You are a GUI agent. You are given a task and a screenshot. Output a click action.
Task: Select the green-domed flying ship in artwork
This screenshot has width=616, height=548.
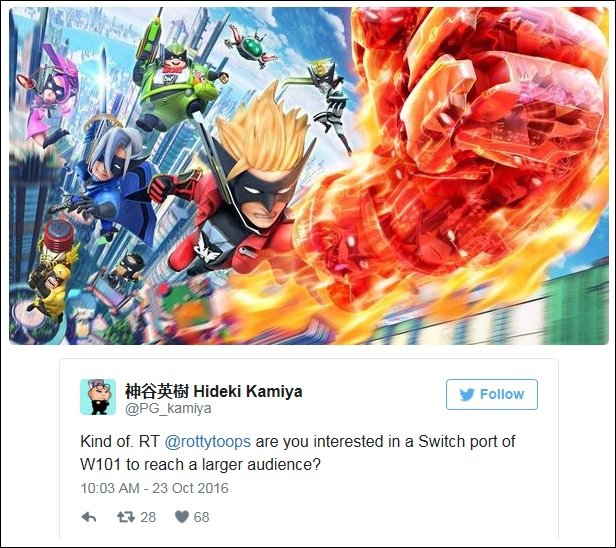(x=251, y=47)
